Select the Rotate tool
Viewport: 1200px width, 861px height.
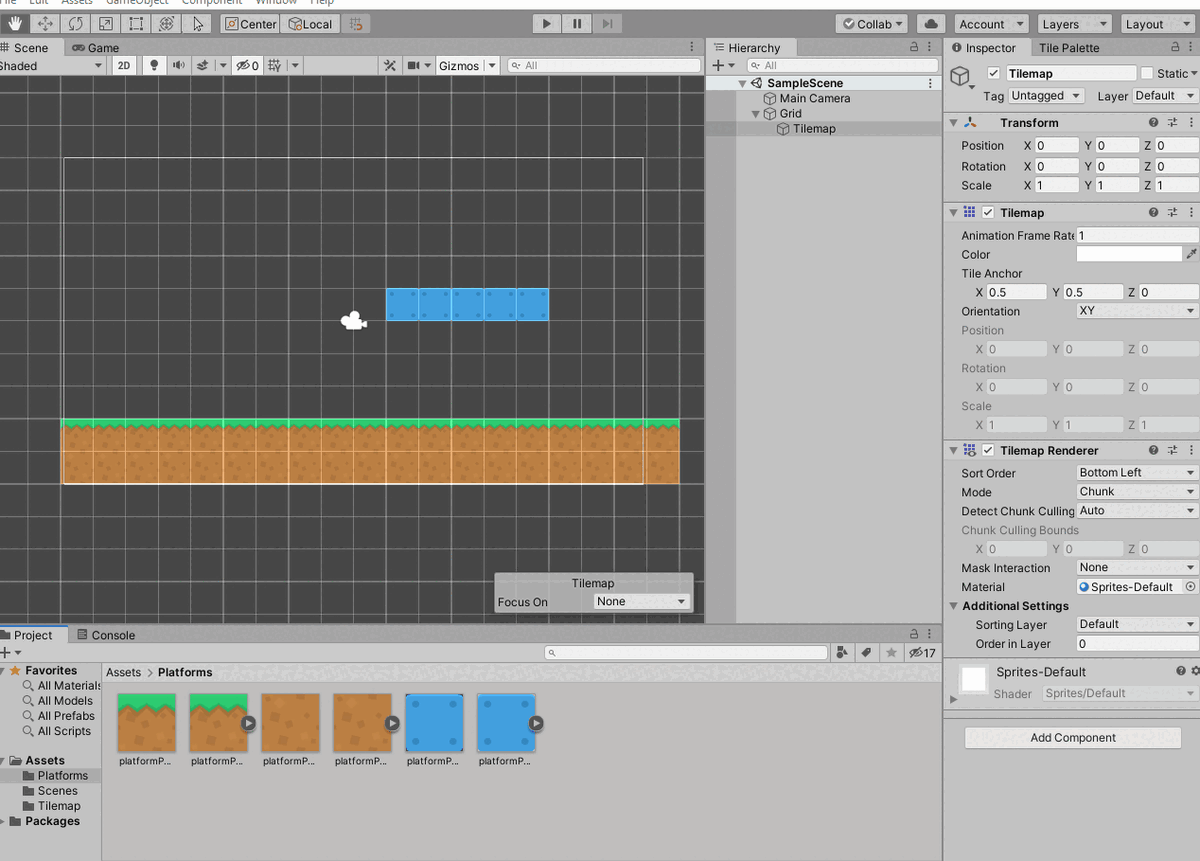pos(75,24)
